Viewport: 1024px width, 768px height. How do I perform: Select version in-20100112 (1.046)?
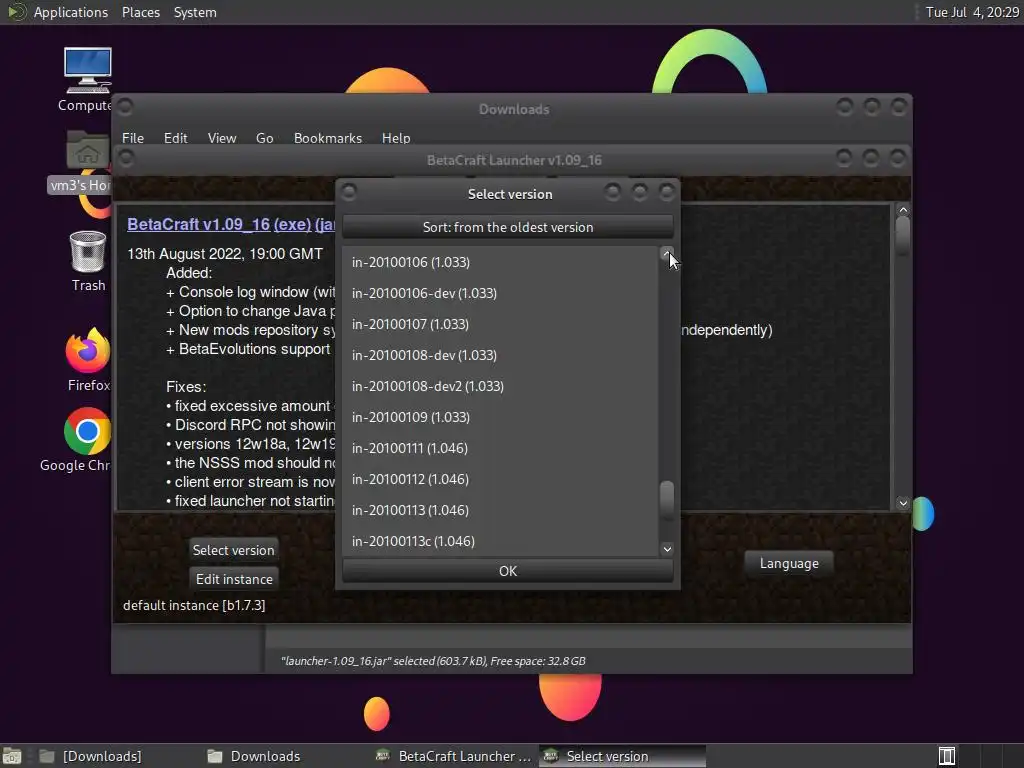(x=500, y=479)
